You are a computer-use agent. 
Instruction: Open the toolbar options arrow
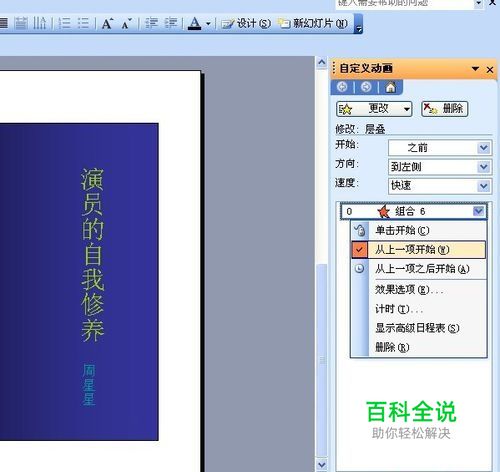[x=359, y=24]
